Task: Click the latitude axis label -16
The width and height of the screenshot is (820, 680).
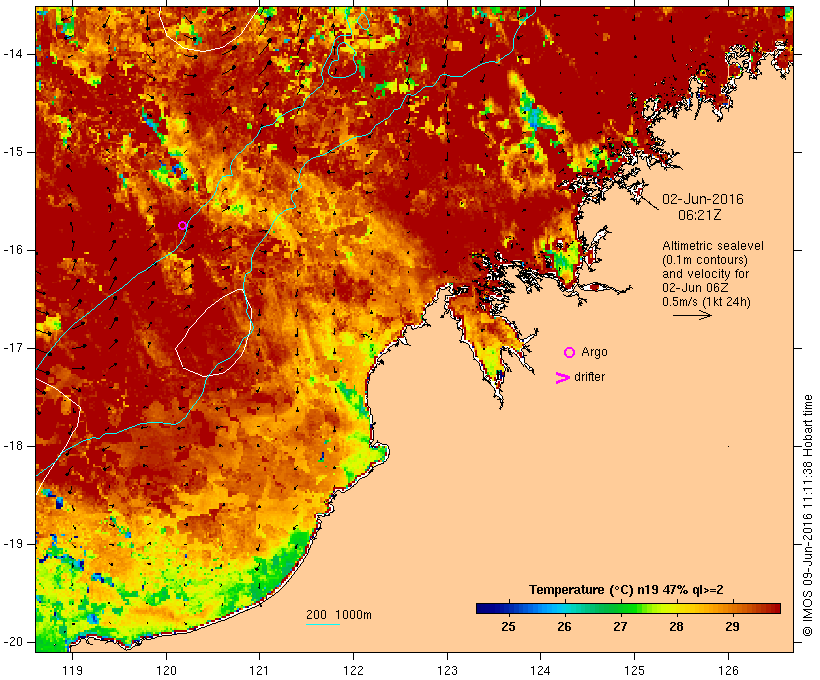Action: 13,250
